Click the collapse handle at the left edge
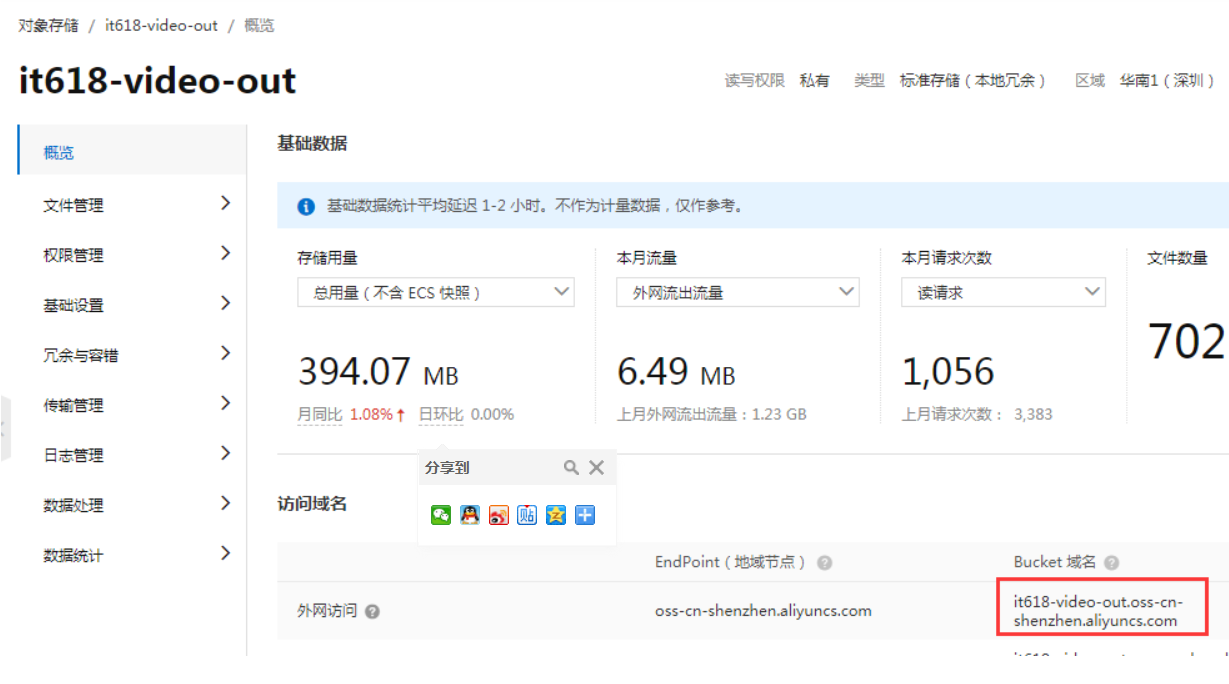 click(4, 428)
